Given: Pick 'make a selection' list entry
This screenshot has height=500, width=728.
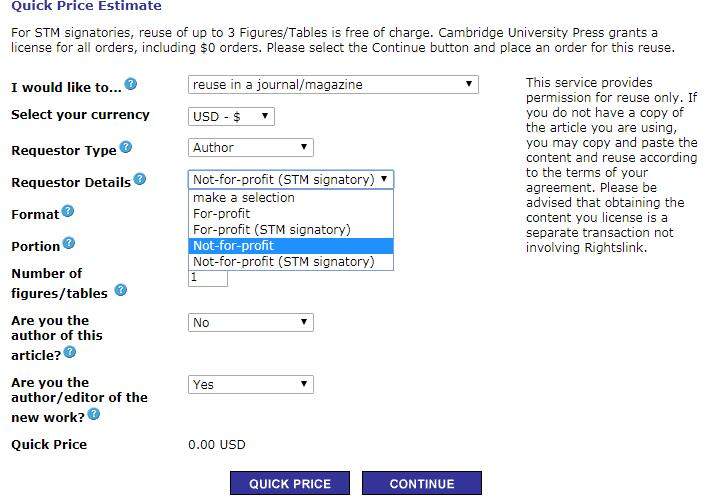Looking at the screenshot, I should click(x=244, y=198).
